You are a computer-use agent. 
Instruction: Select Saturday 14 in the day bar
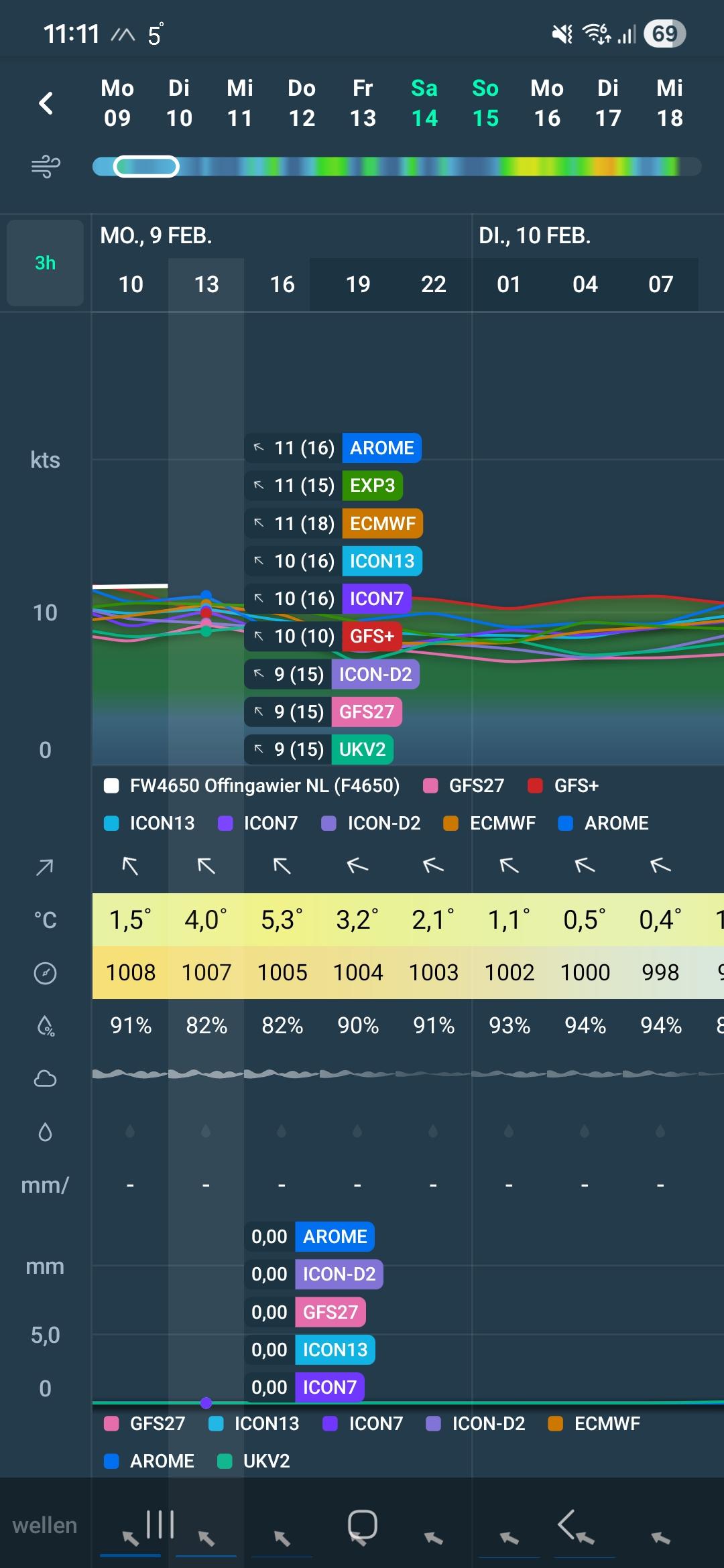coord(424,103)
